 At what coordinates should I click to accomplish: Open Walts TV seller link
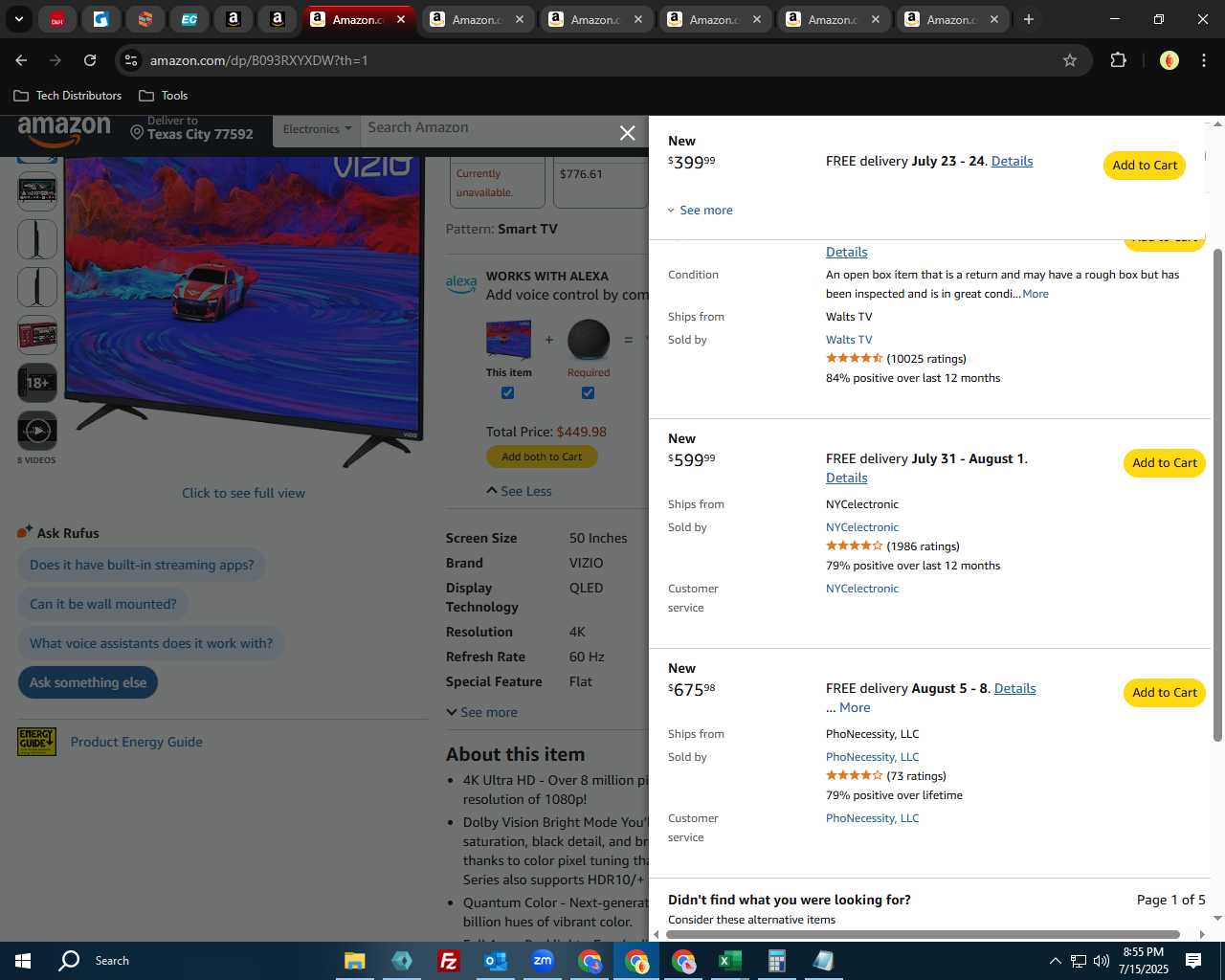[x=849, y=340]
